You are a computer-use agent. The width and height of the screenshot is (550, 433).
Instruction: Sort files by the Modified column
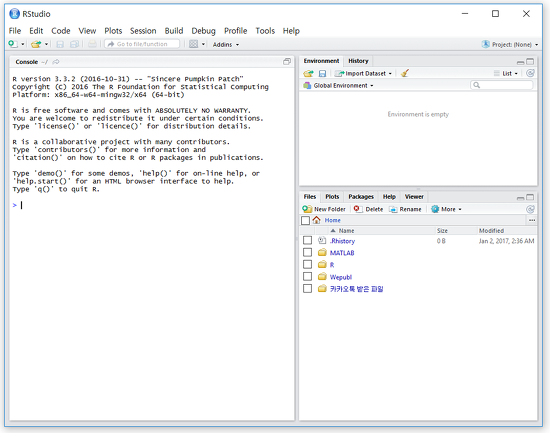point(491,231)
